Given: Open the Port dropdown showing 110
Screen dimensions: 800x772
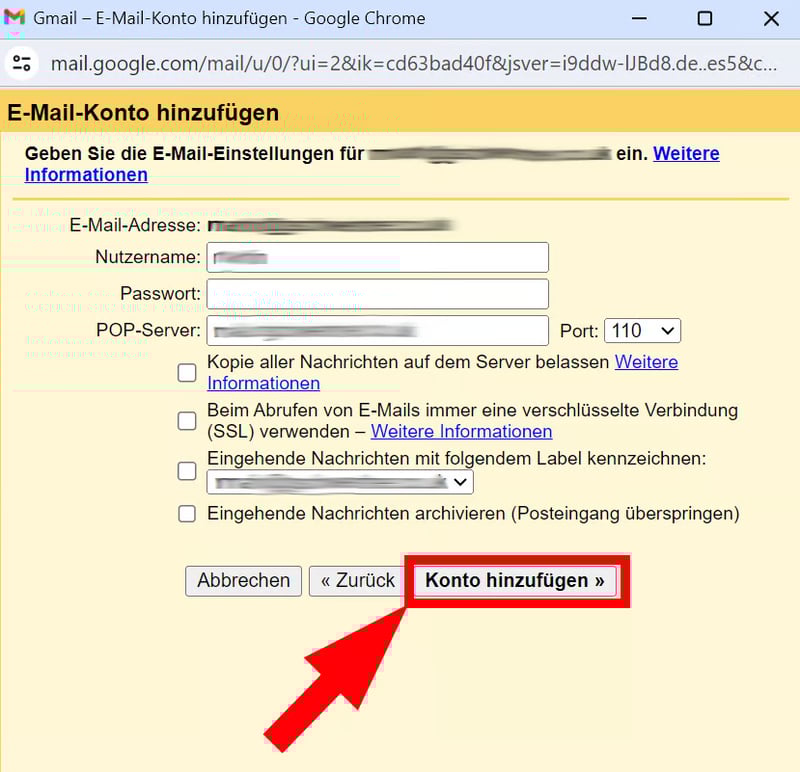Looking at the screenshot, I should (642, 331).
